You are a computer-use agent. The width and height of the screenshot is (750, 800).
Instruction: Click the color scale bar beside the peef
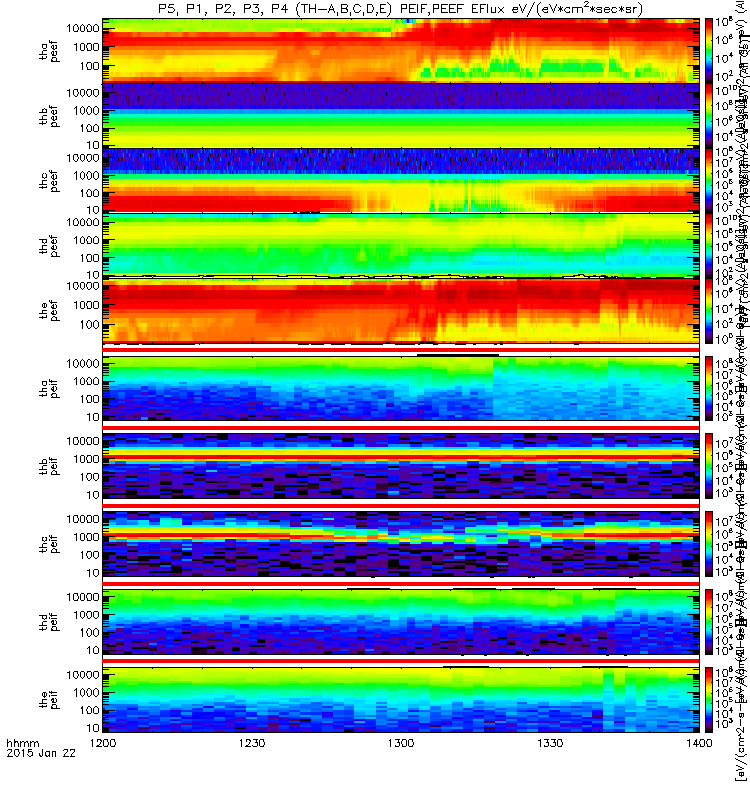[709, 310]
